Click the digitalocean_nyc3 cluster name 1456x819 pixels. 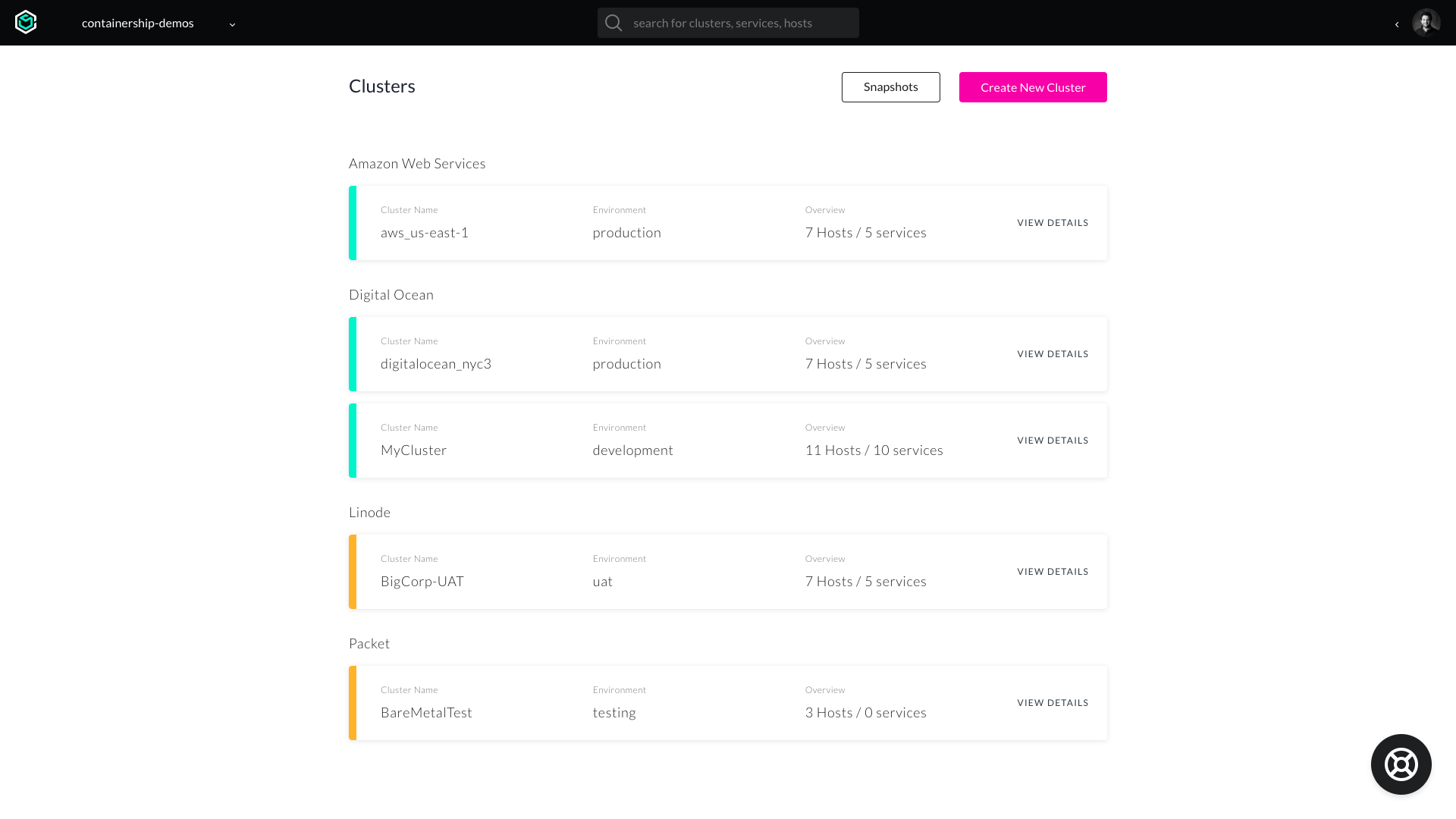pyautogui.click(x=436, y=364)
